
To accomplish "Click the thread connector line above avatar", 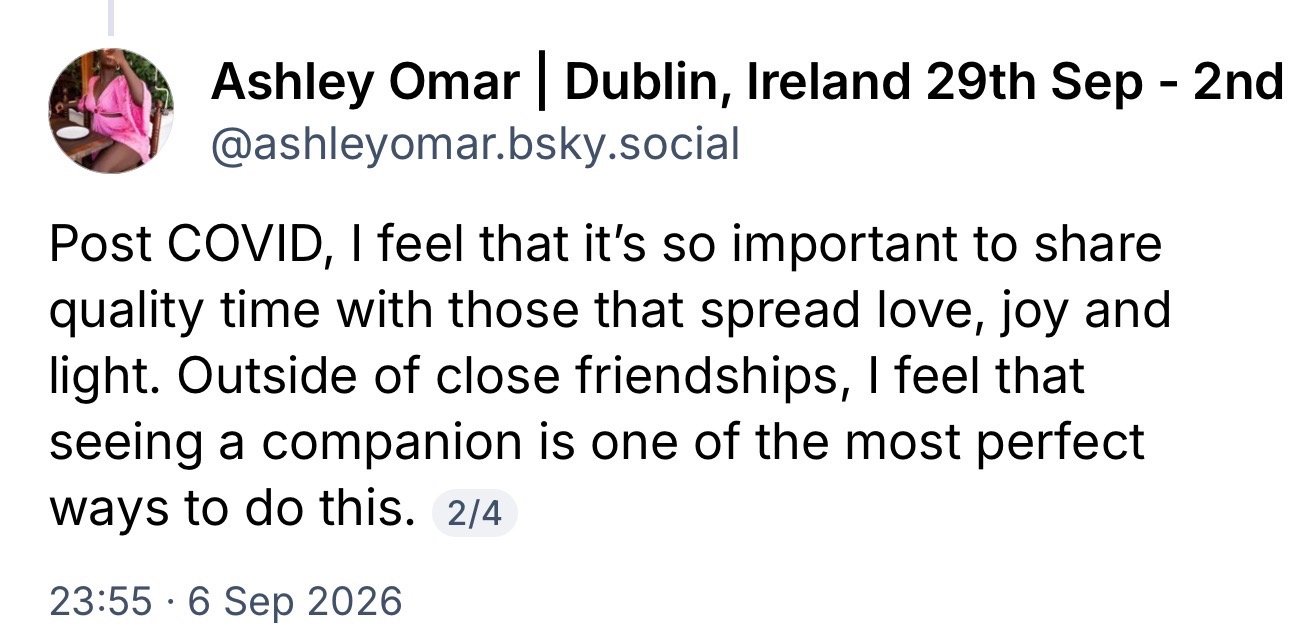I will (x=111, y=16).
